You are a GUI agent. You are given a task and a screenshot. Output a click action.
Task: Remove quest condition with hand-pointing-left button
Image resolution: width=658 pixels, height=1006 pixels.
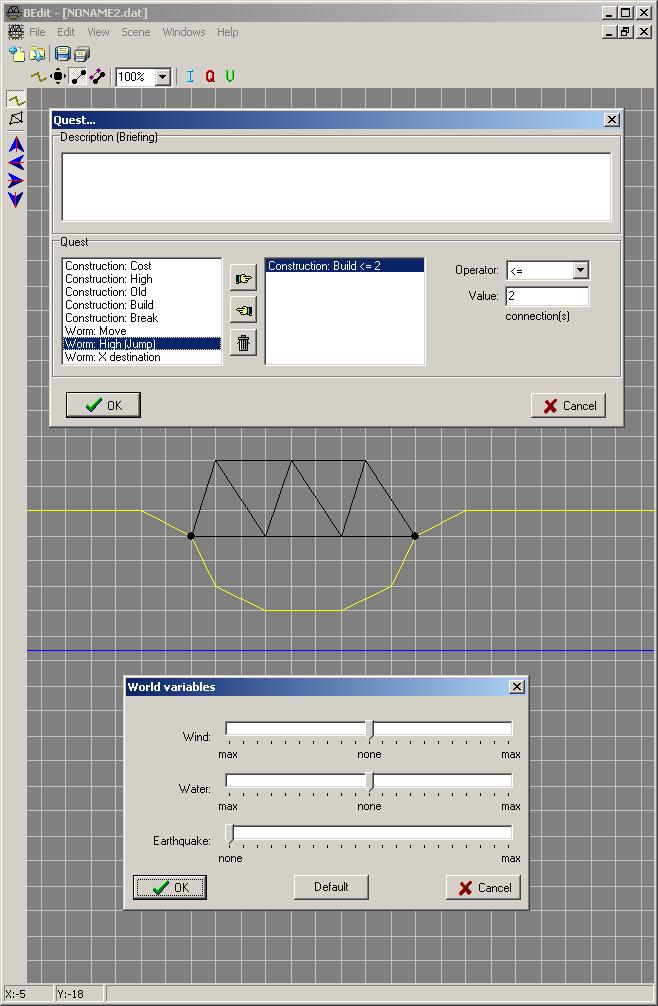coord(244,311)
